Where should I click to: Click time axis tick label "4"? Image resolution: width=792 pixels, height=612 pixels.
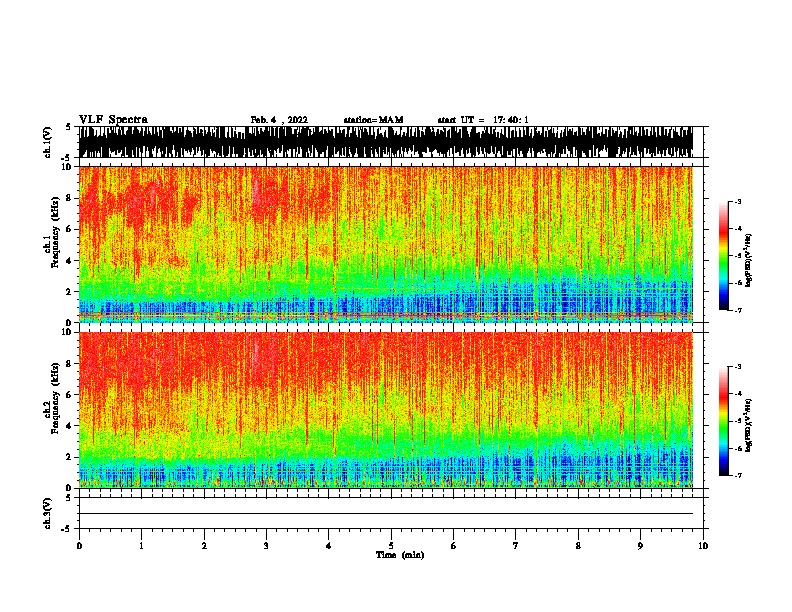[x=328, y=546]
